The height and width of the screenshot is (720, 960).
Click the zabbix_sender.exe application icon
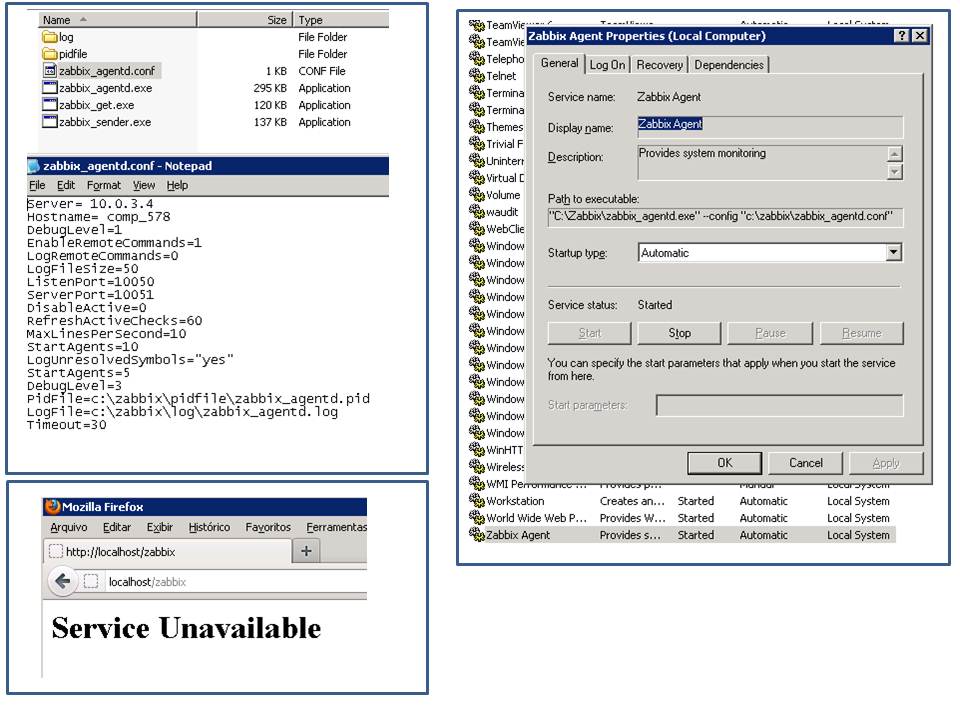(50, 122)
